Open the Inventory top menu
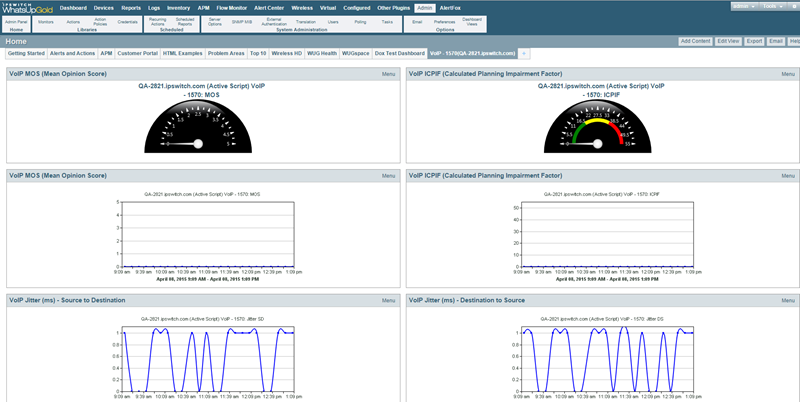800x402 pixels. (179, 8)
